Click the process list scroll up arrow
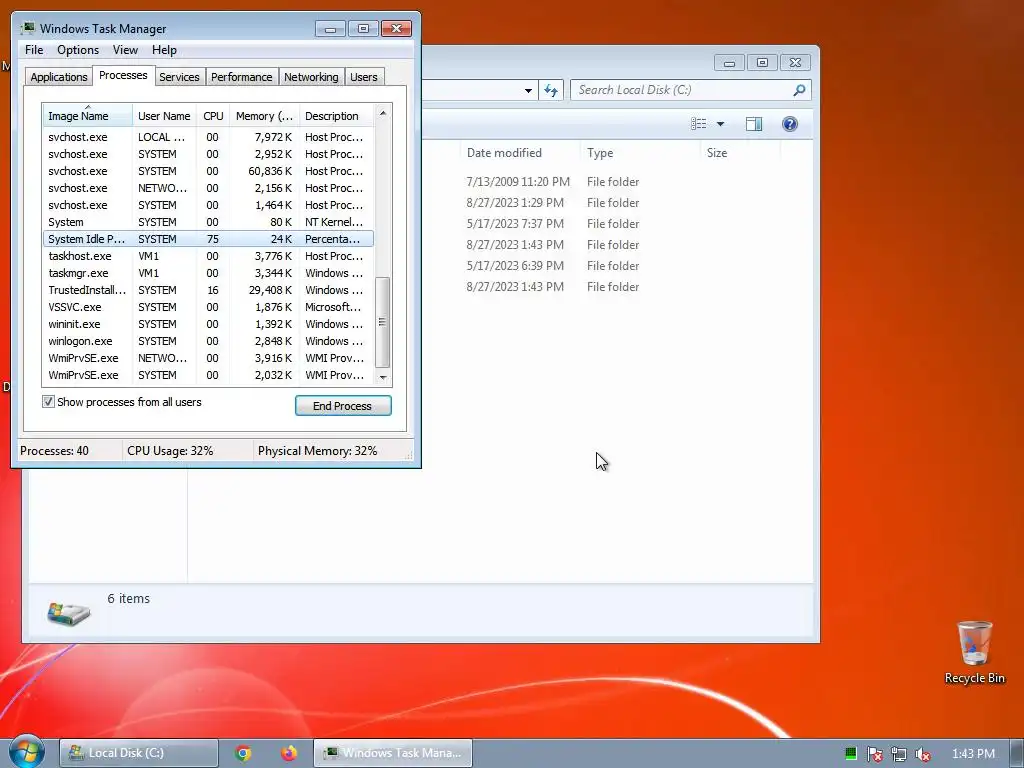The height and width of the screenshot is (768, 1024). tap(383, 114)
